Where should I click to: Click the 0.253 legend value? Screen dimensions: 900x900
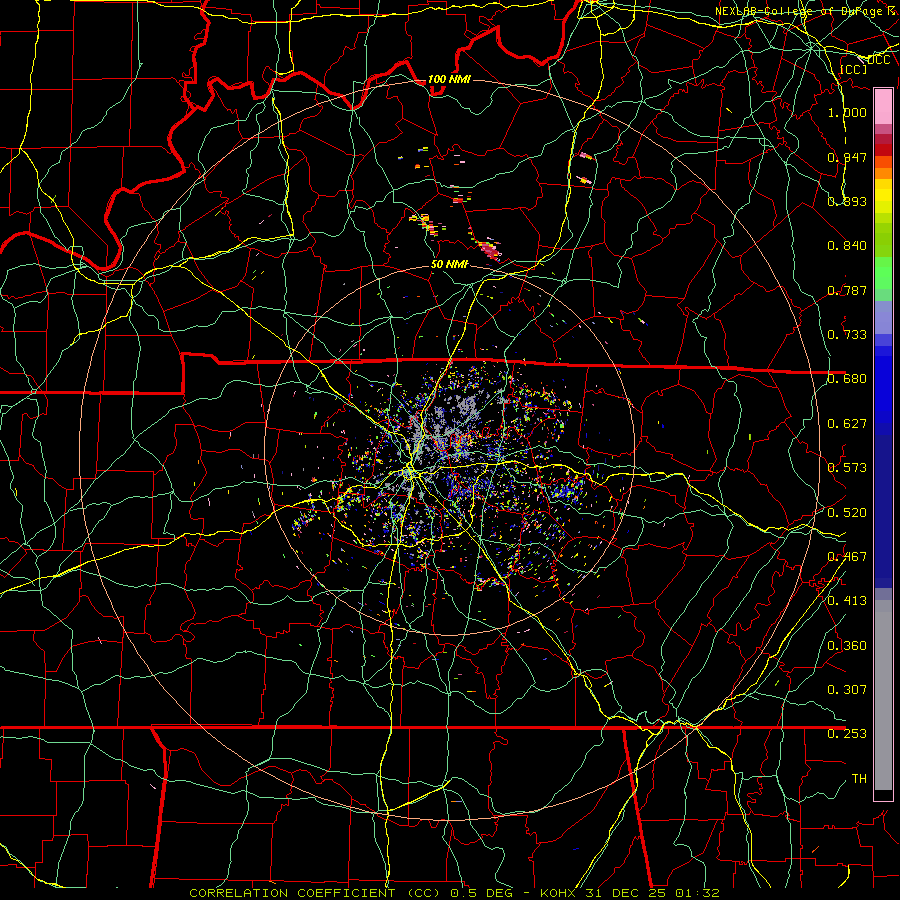(847, 734)
